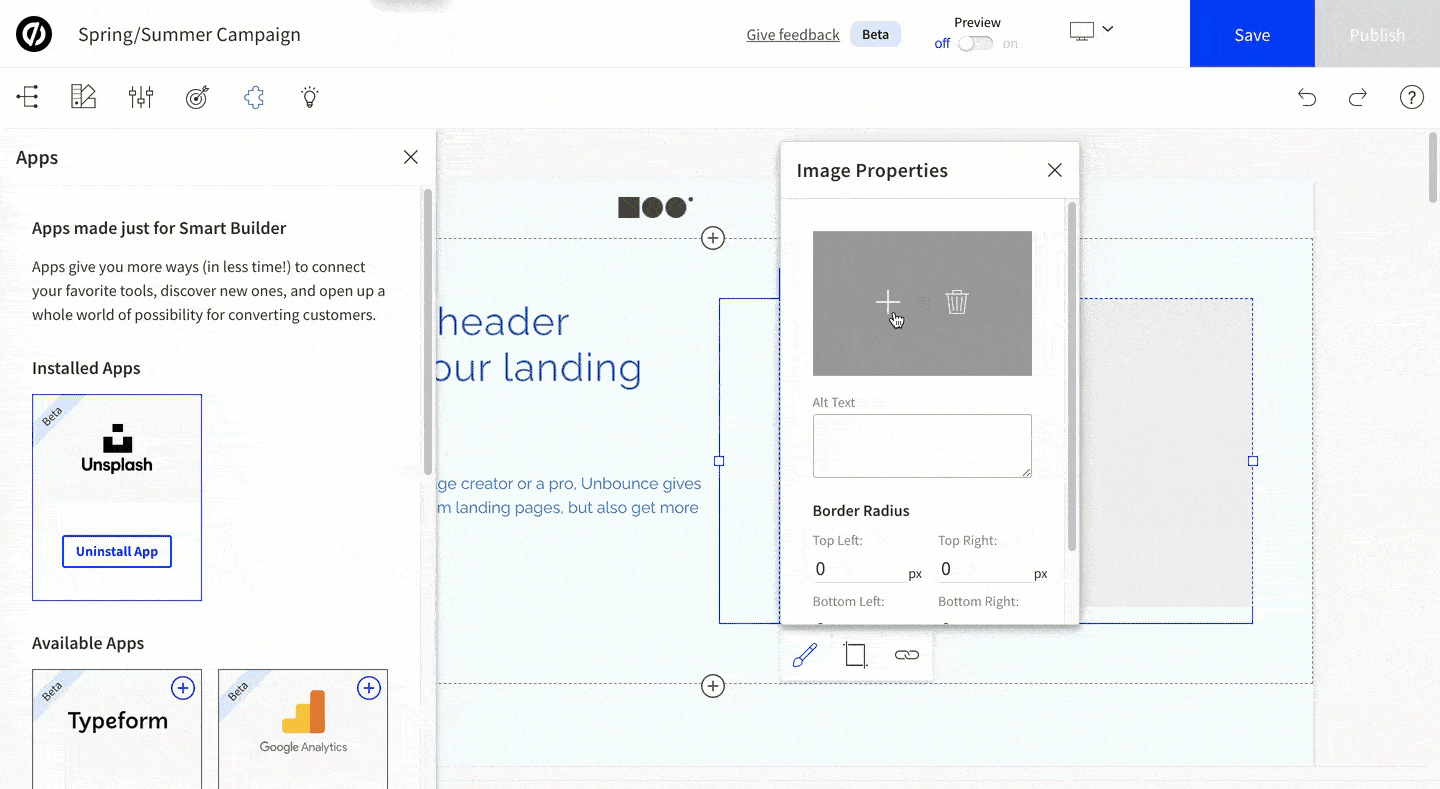Open the design and style editor icon
Viewport: 1440px width, 789px height.
coord(83,97)
